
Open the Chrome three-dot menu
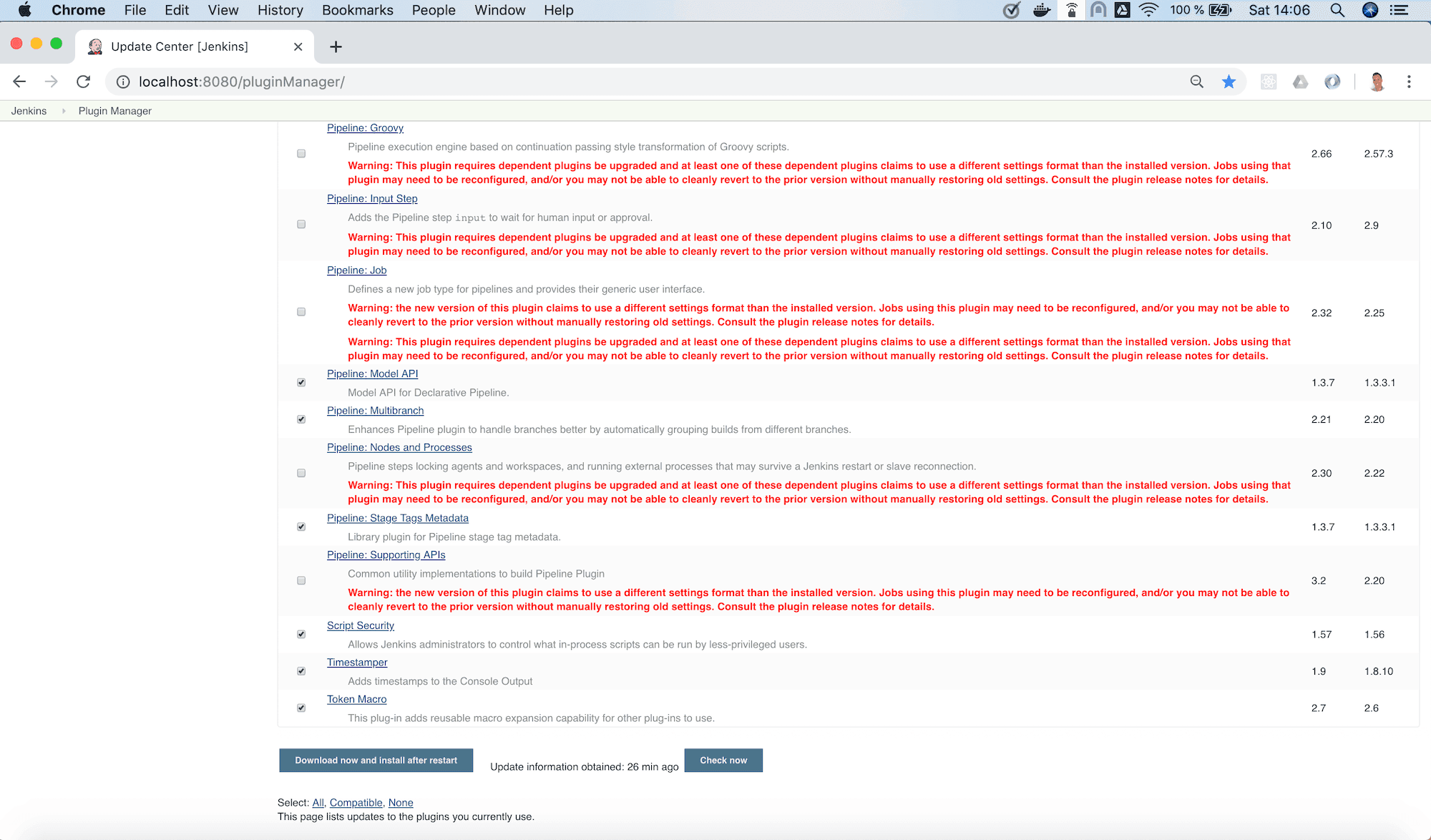[1409, 82]
